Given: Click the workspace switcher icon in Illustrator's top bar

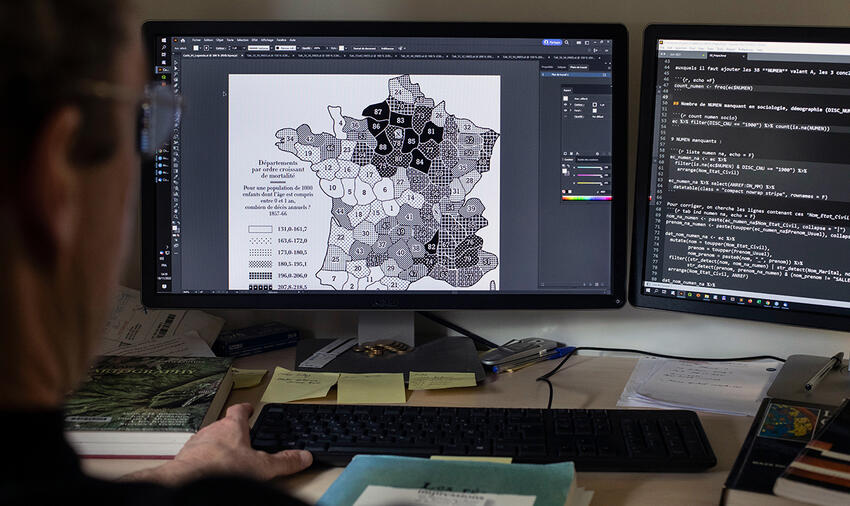Looking at the screenshot, I should pyautogui.click(x=587, y=43).
